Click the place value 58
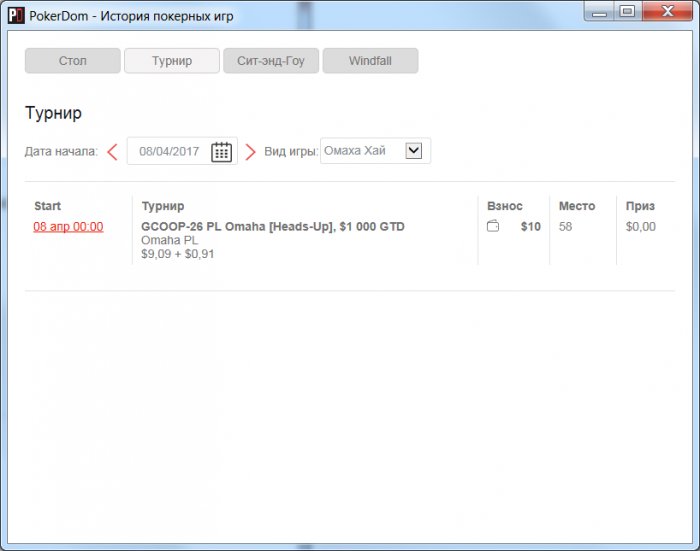Screen dimensions: 700x551 (x=565, y=227)
